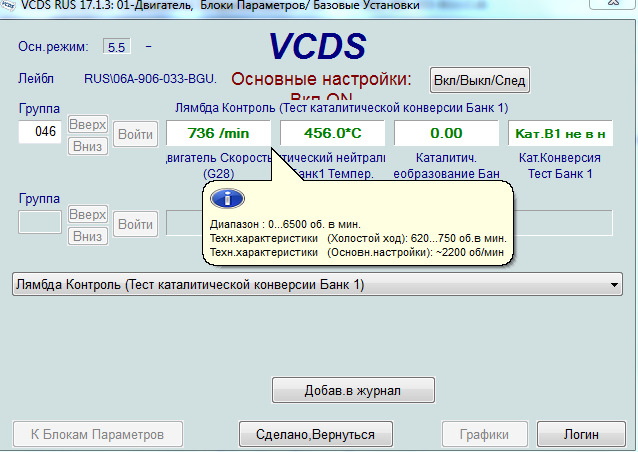Click the Кат.B1 не в н value
The image size is (638, 452).
coord(560,133)
